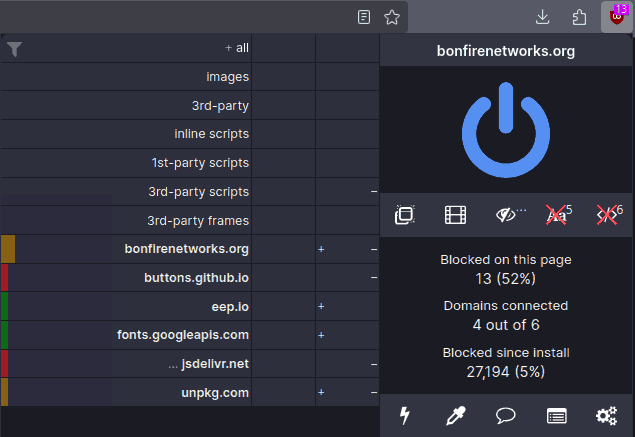Select the 3rd-party rule row
The height and width of the screenshot is (437, 635).
pos(126,106)
